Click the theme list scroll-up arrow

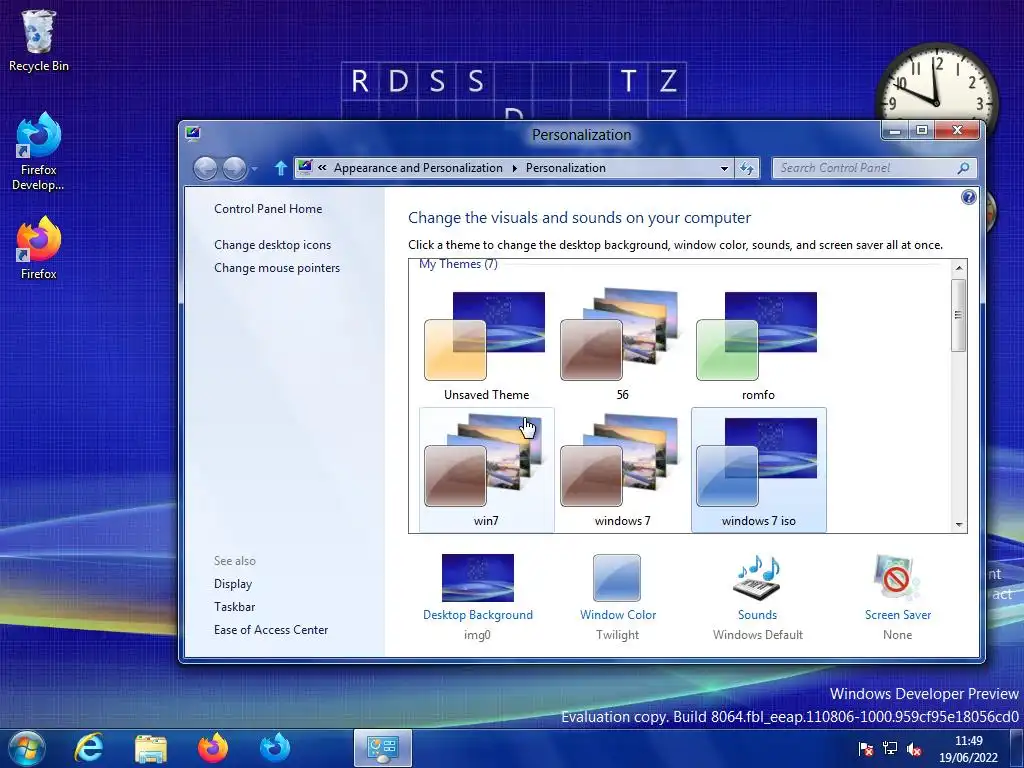[959, 268]
